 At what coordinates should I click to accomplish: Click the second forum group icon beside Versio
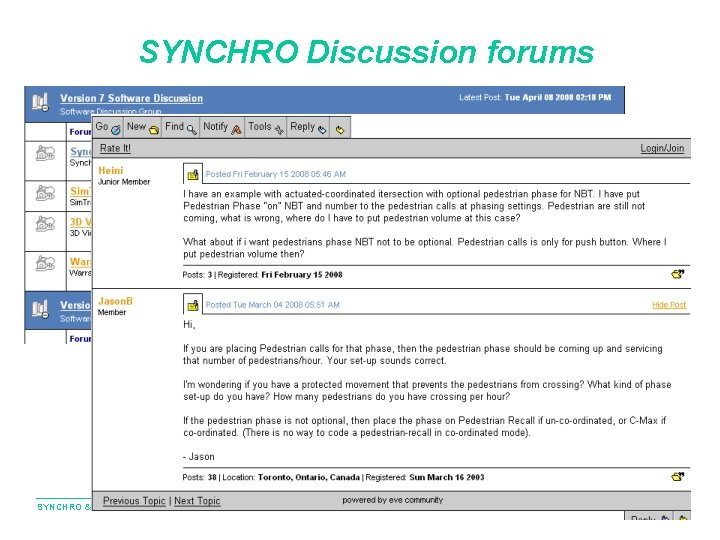pyautogui.click(x=40, y=309)
